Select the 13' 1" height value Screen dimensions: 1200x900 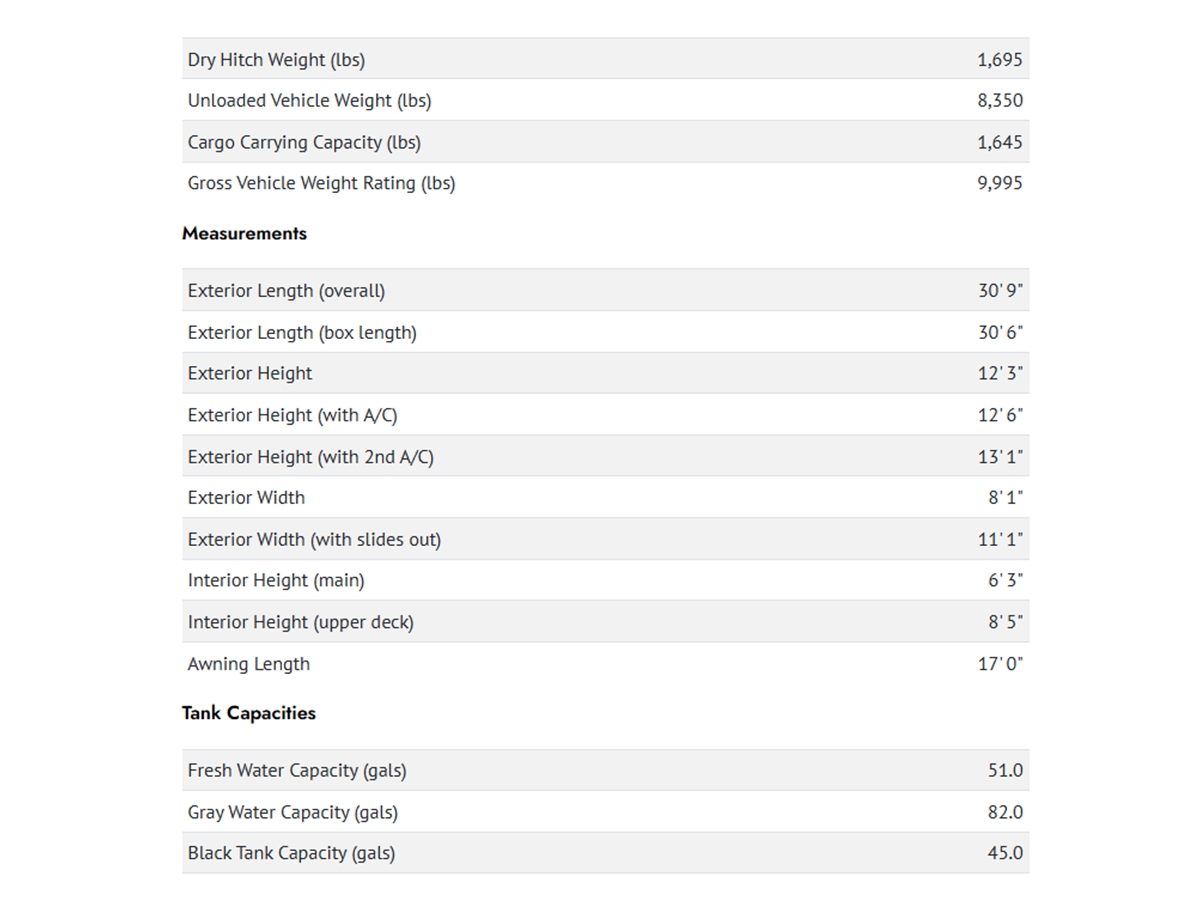1000,457
